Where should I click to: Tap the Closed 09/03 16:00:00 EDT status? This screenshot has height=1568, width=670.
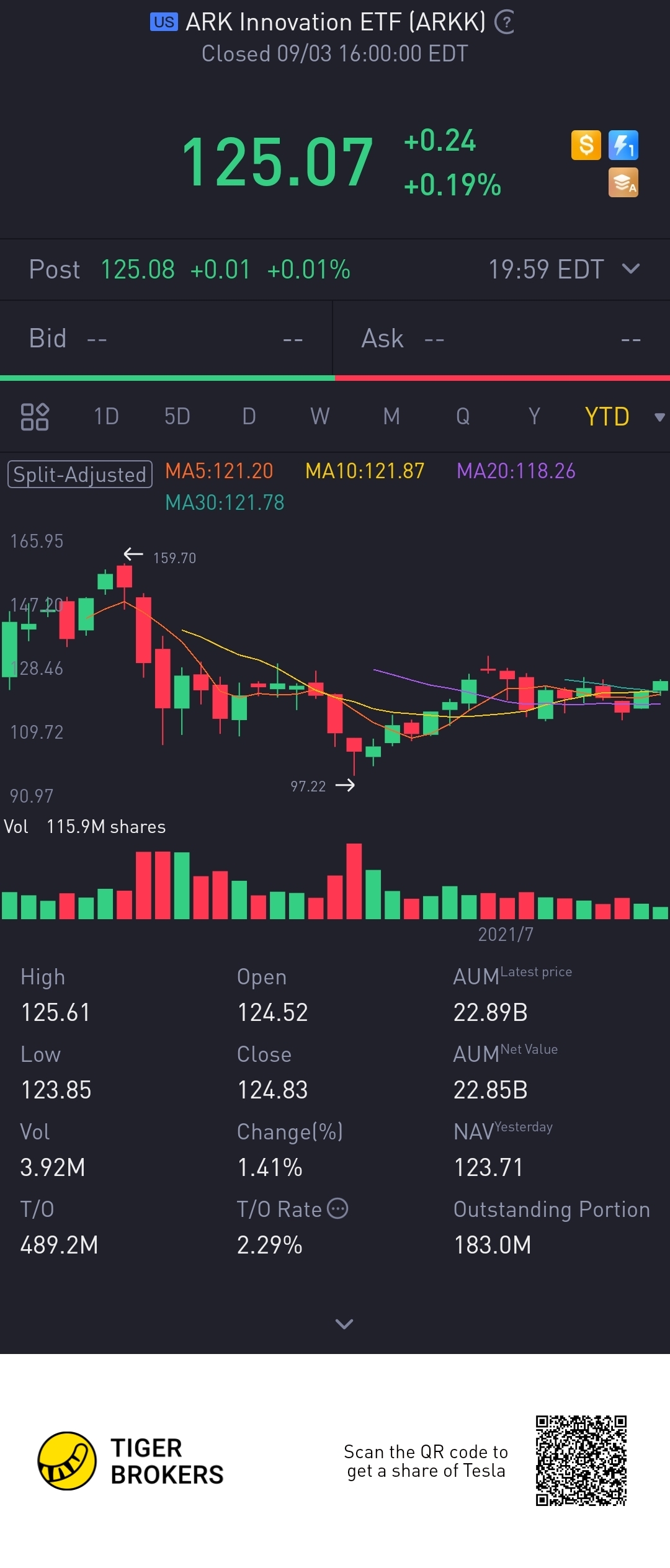335,54
